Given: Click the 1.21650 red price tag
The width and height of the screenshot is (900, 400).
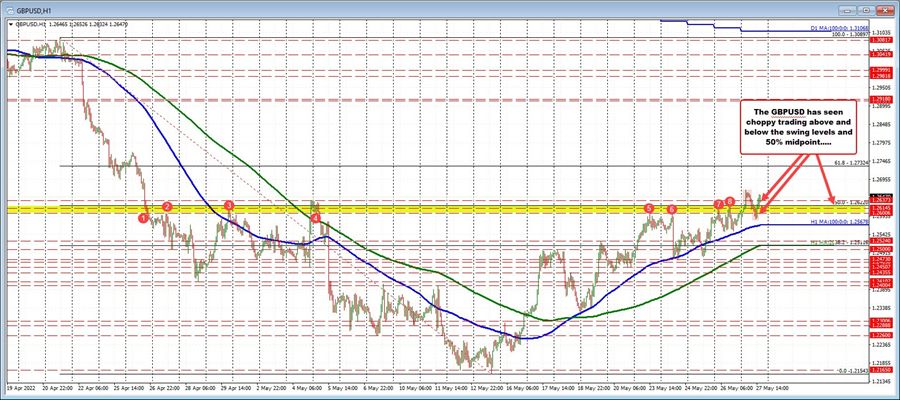Looking at the screenshot, I should click(x=881, y=370).
